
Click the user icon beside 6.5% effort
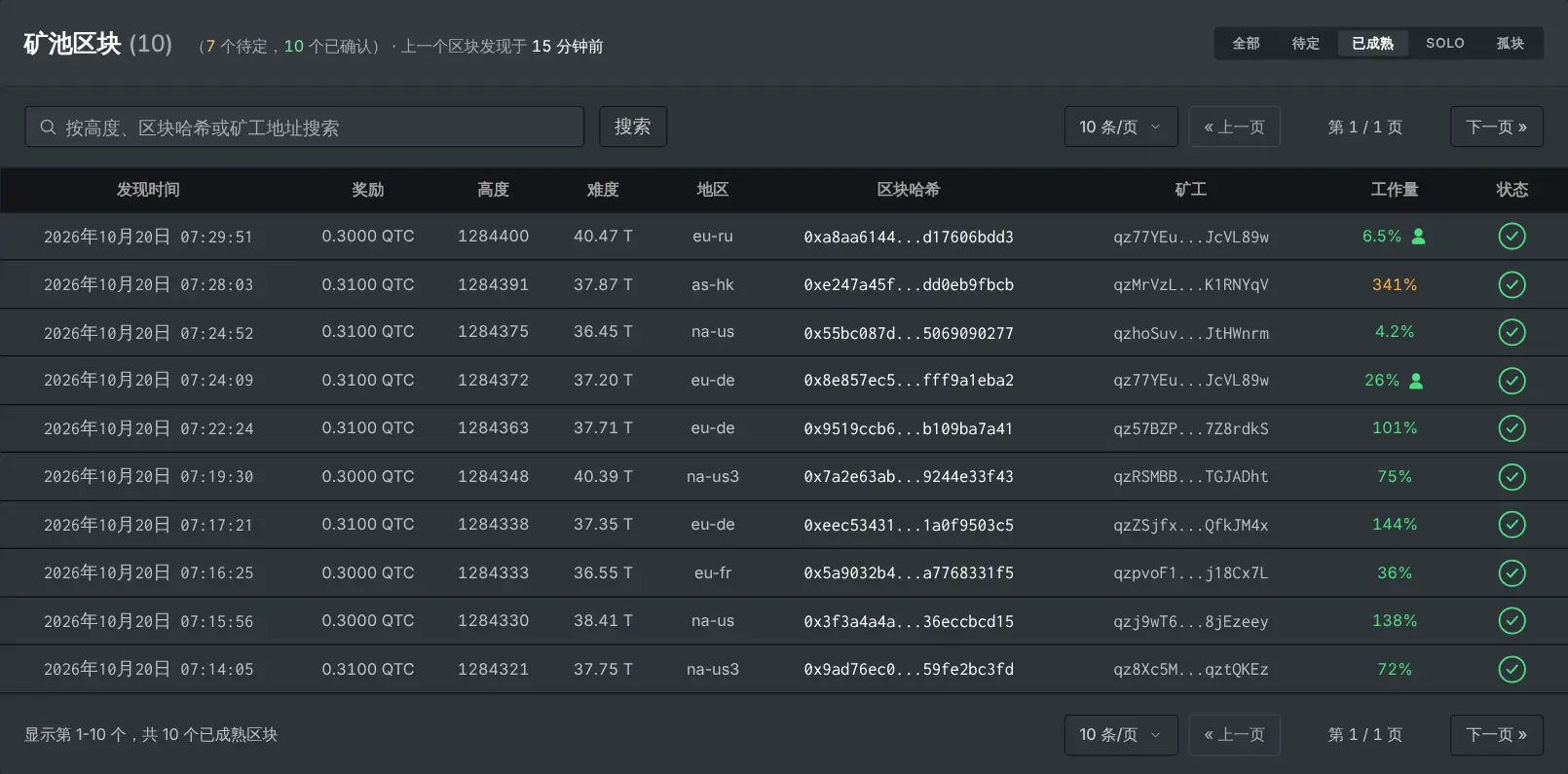pos(1419,237)
